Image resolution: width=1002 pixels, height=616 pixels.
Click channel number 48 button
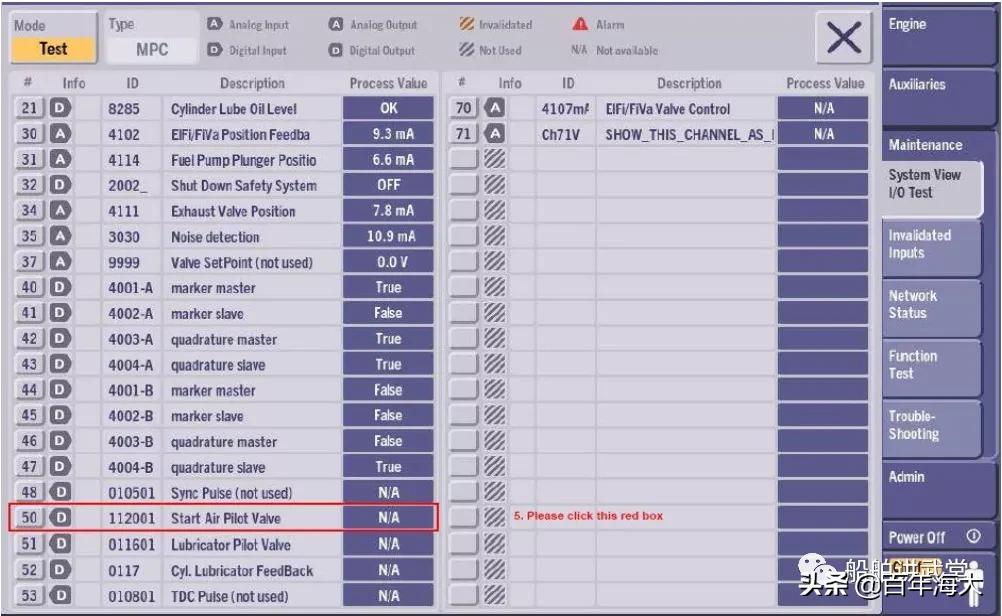(x=29, y=492)
